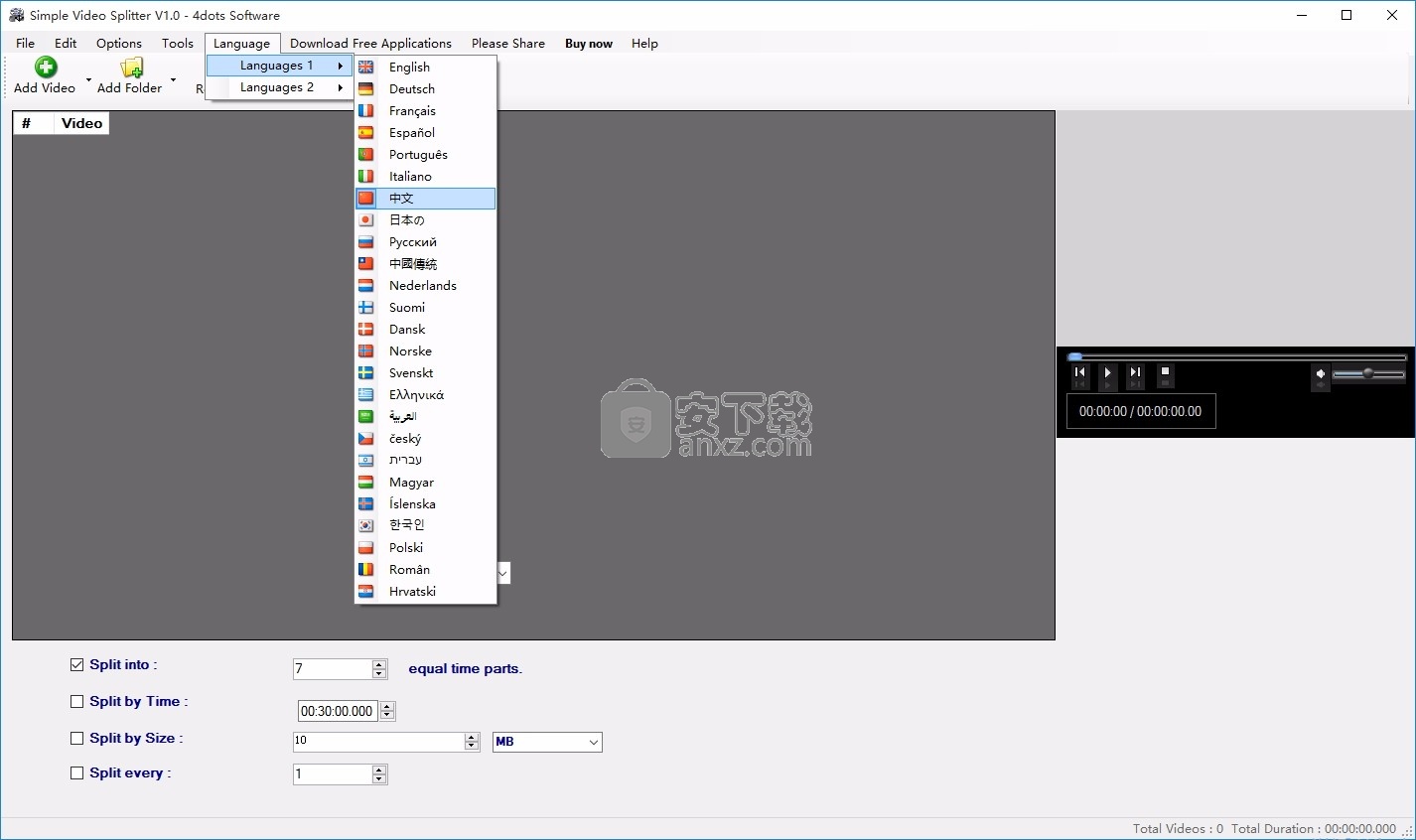Click the Add Video green plus icon
Image resolution: width=1416 pixels, height=840 pixels.
tap(46, 67)
